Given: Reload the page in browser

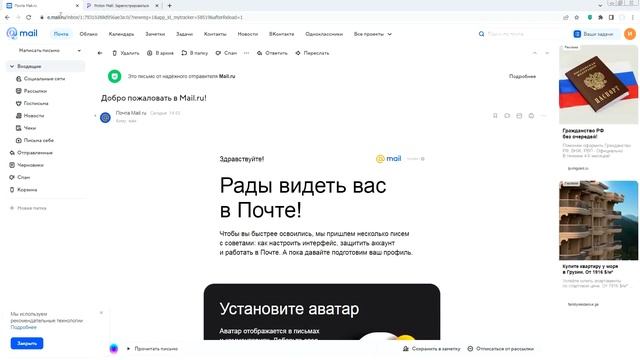Looking at the screenshot, I should (x=29, y=17).
